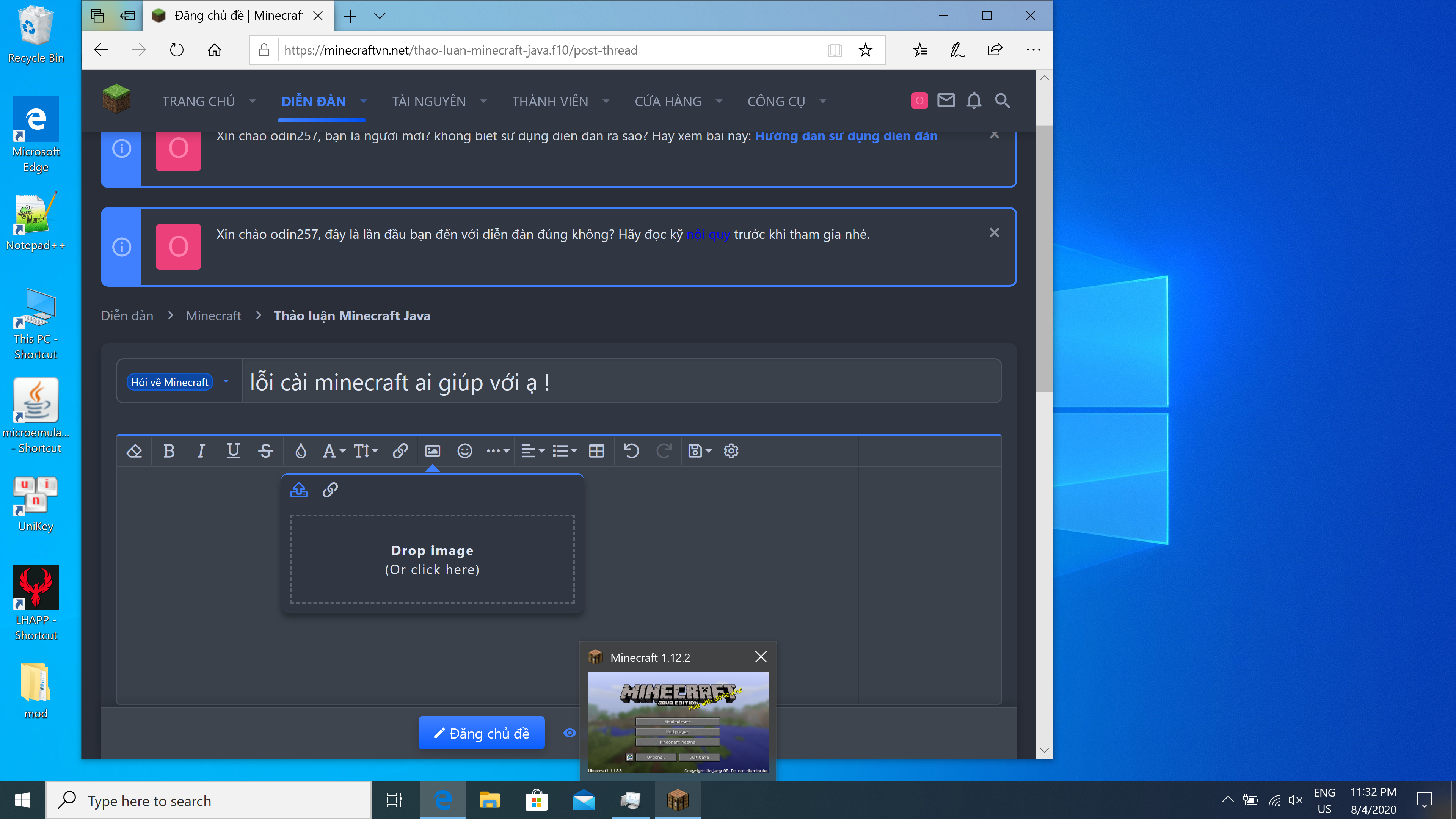Image resolution: width=1456 pixels, height=819 pixels.
Task: Open the alerts bell icon
Action: click(x=974, y=100)
